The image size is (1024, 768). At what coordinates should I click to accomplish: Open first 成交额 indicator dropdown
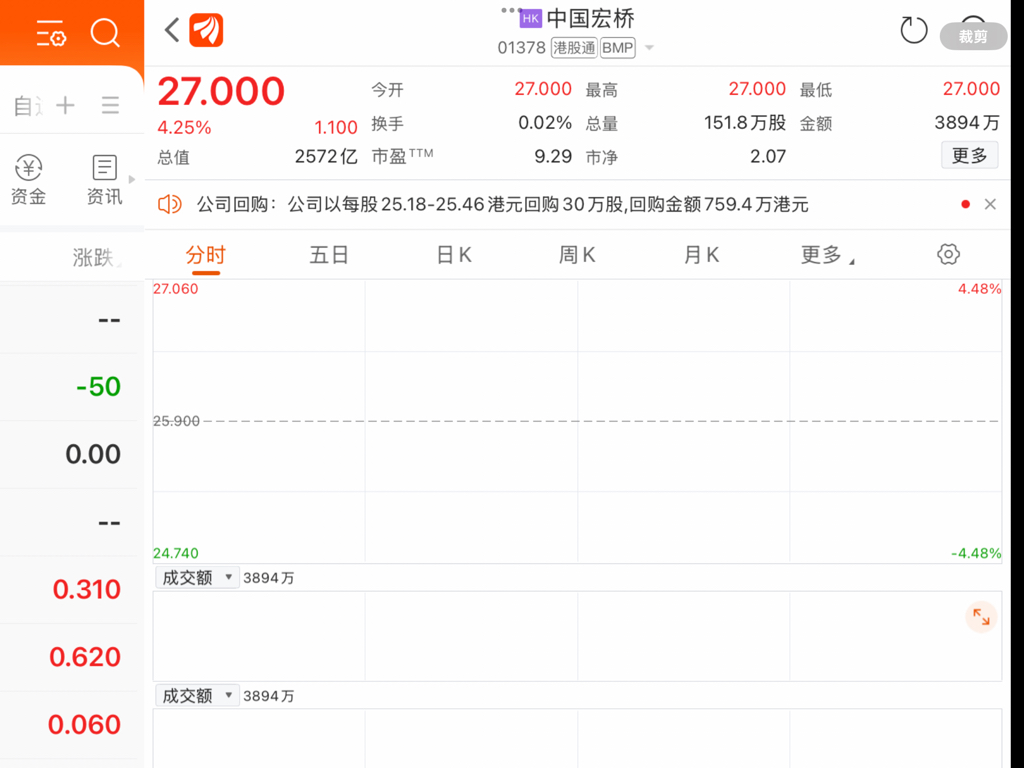[197, 578]
